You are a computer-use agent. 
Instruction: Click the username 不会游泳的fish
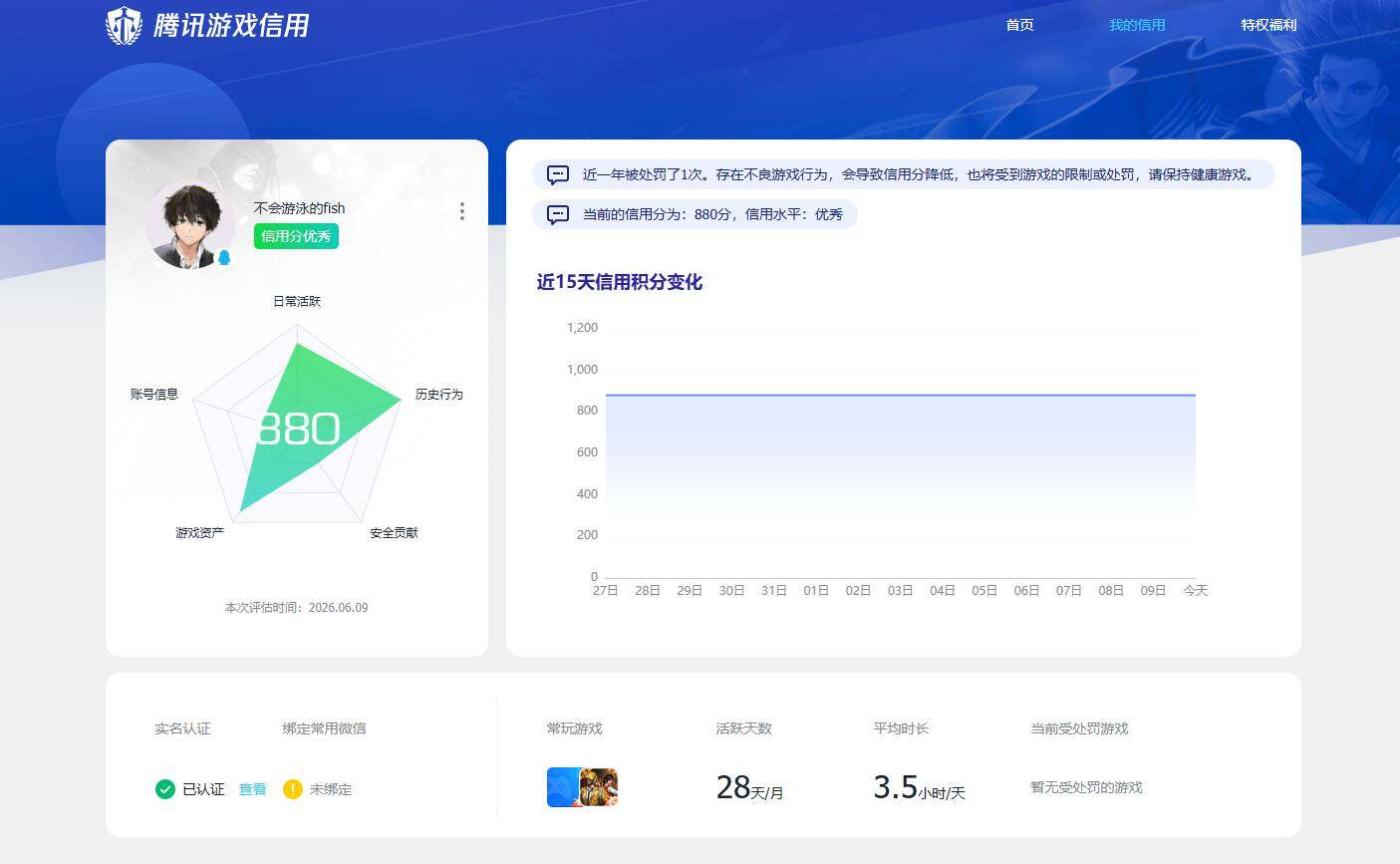point(299,208)
